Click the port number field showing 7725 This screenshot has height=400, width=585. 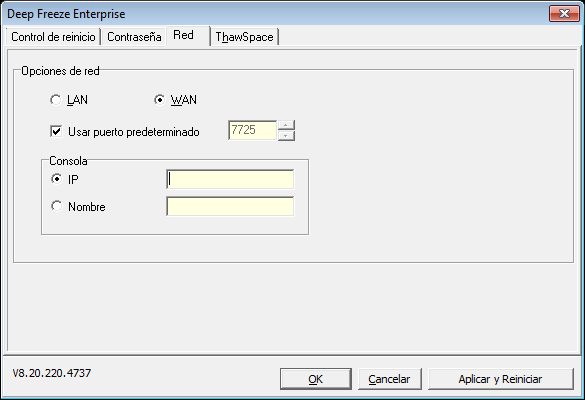point(253,130)
